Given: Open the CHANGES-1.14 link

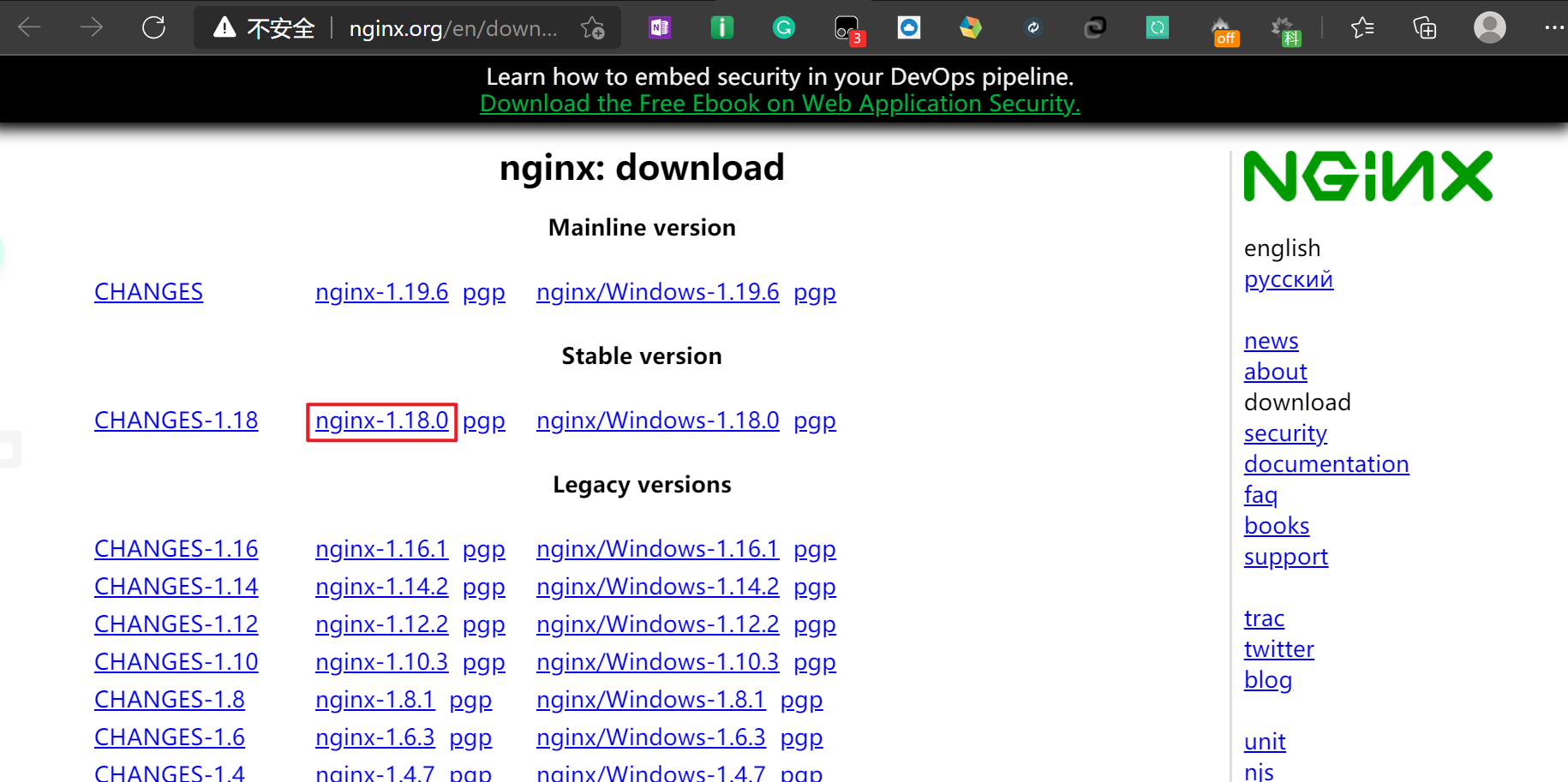Looking at the screenshot, I should pos(177,587).
